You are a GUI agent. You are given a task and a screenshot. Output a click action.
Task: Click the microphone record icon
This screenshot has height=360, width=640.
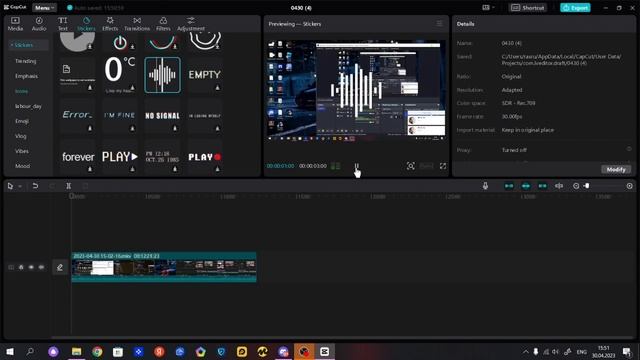485,186
